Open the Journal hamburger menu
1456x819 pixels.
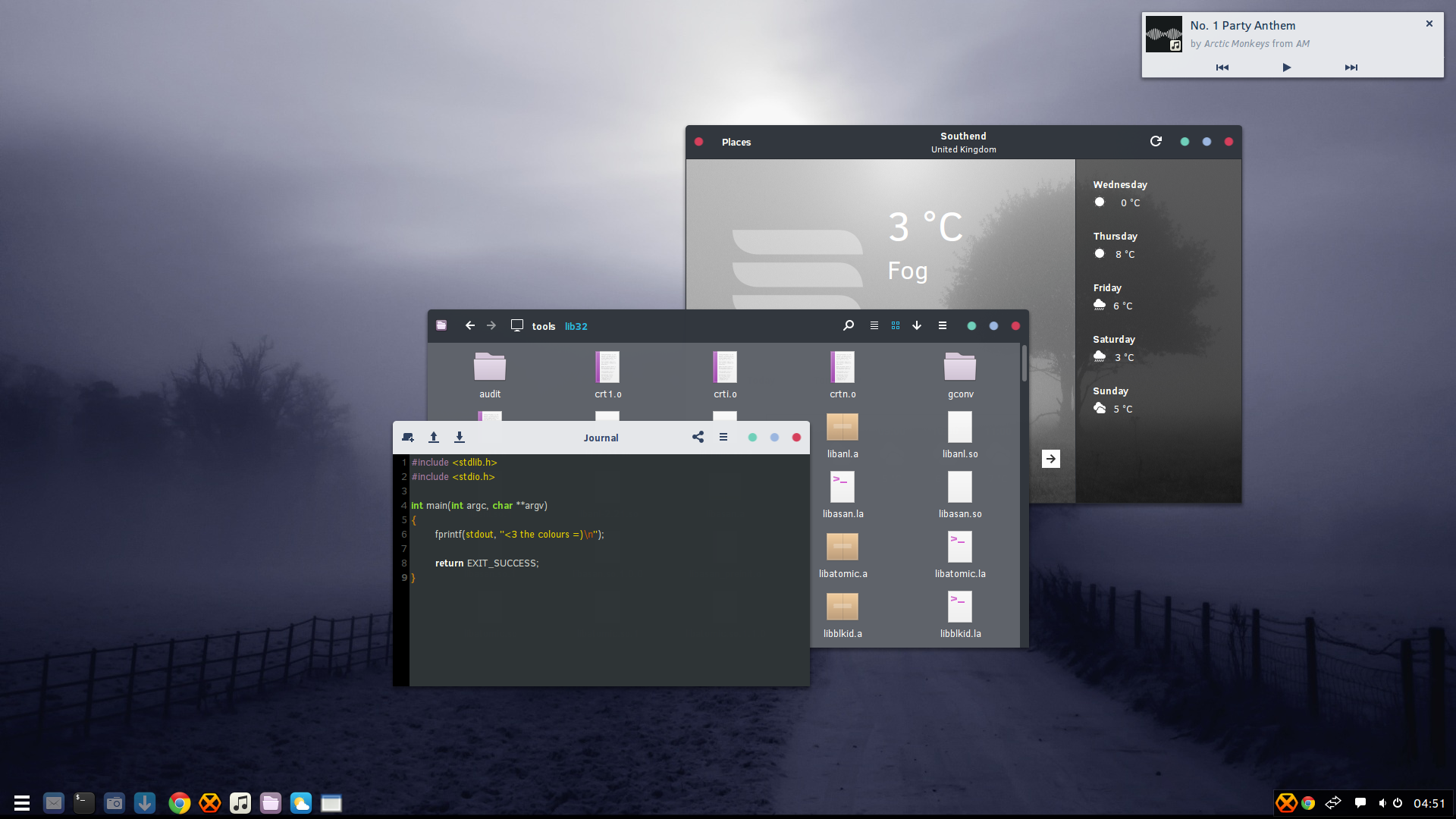(723, 438)
